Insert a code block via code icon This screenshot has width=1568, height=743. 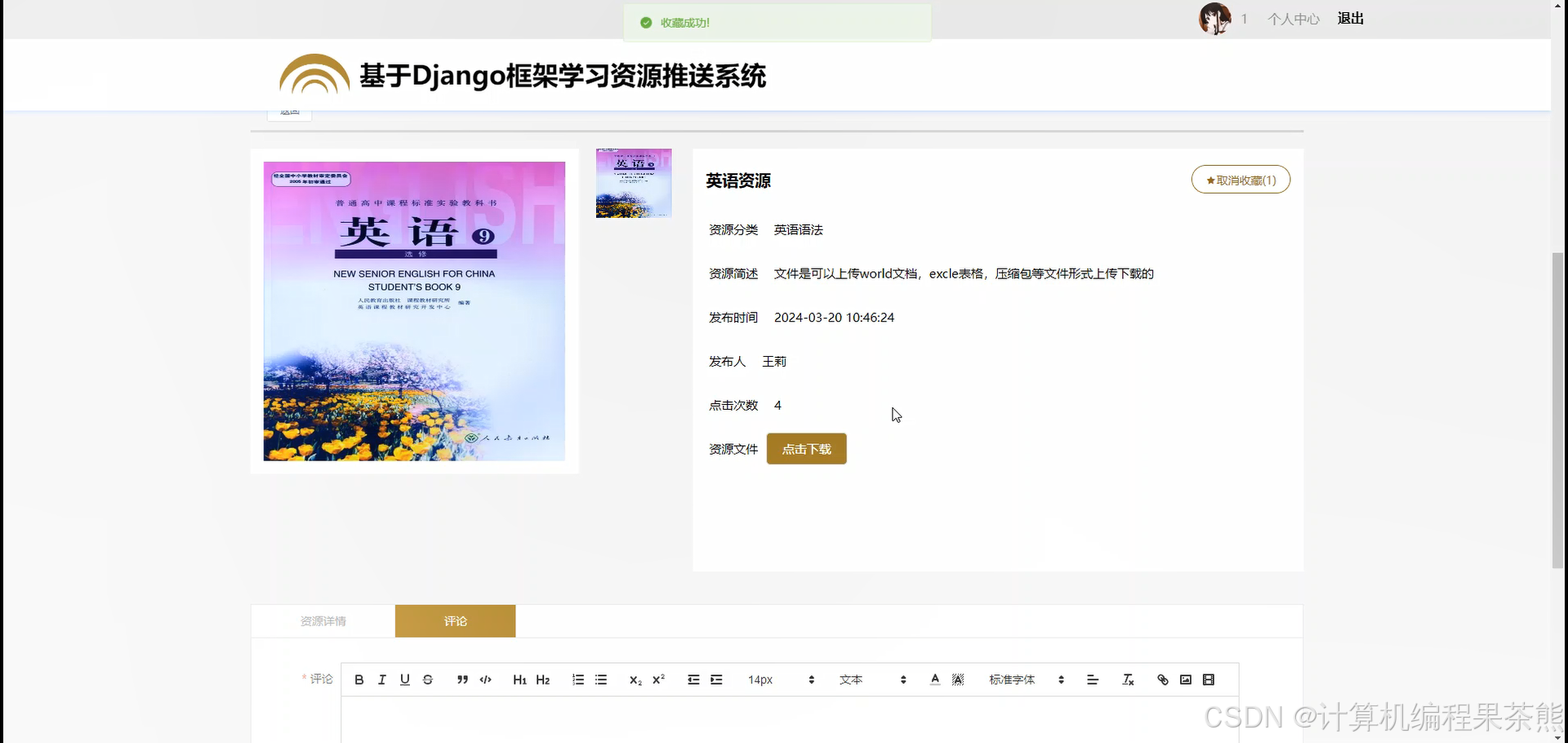(x=486, y=679)
